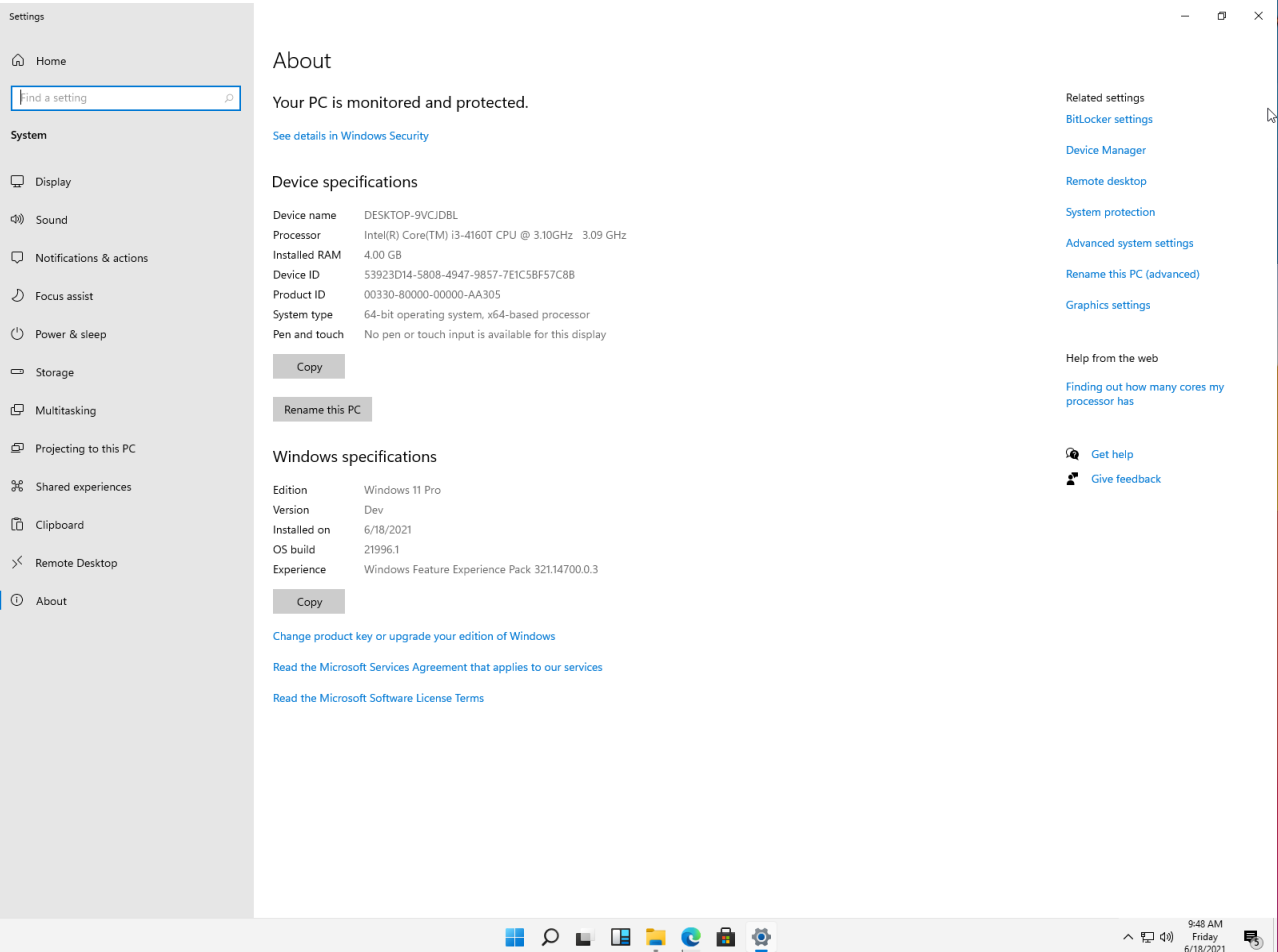
Task: Open Device Manager link
Action: (x=1106, y=150)
